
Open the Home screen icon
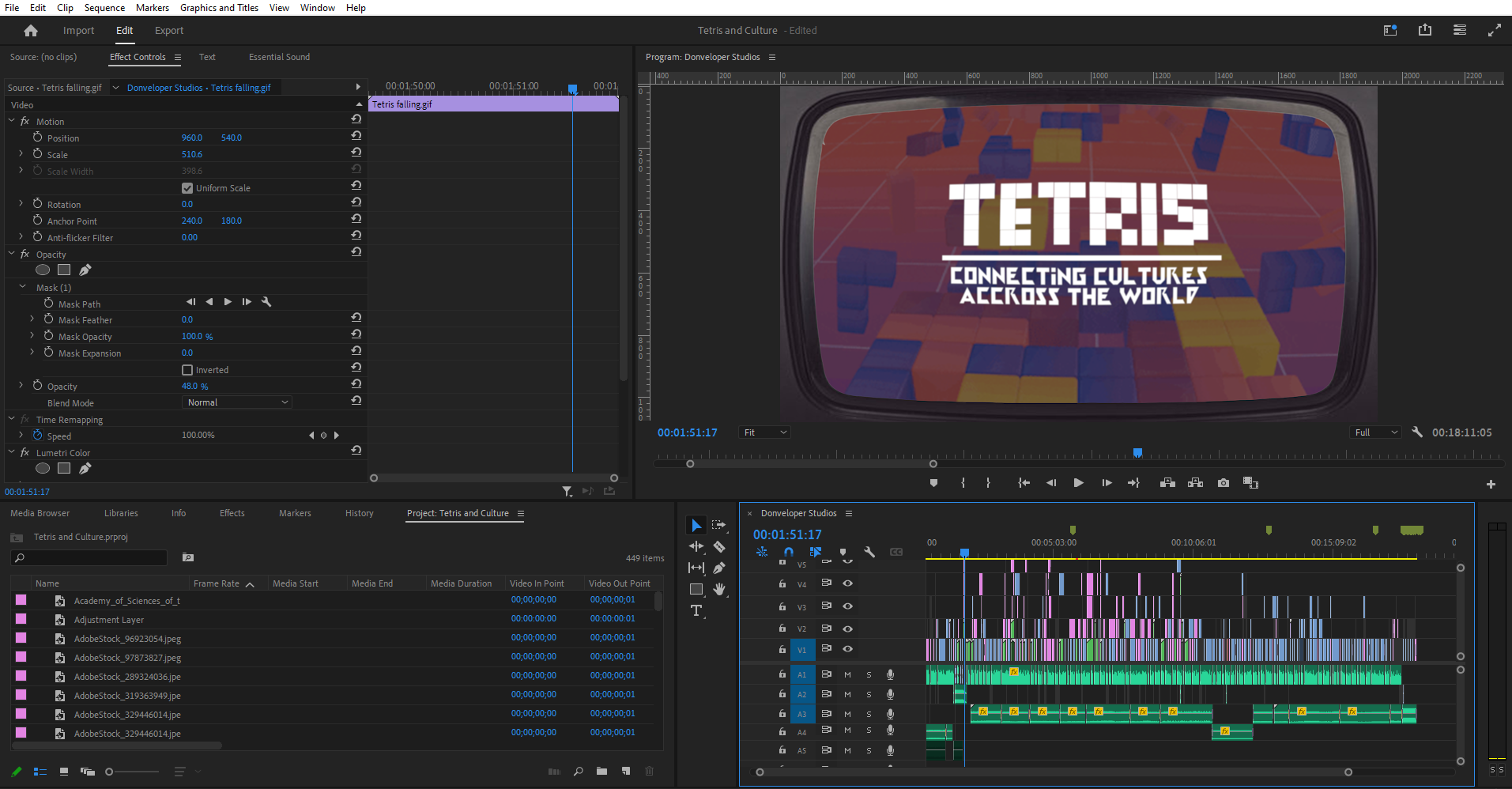[x=31, y=31]
